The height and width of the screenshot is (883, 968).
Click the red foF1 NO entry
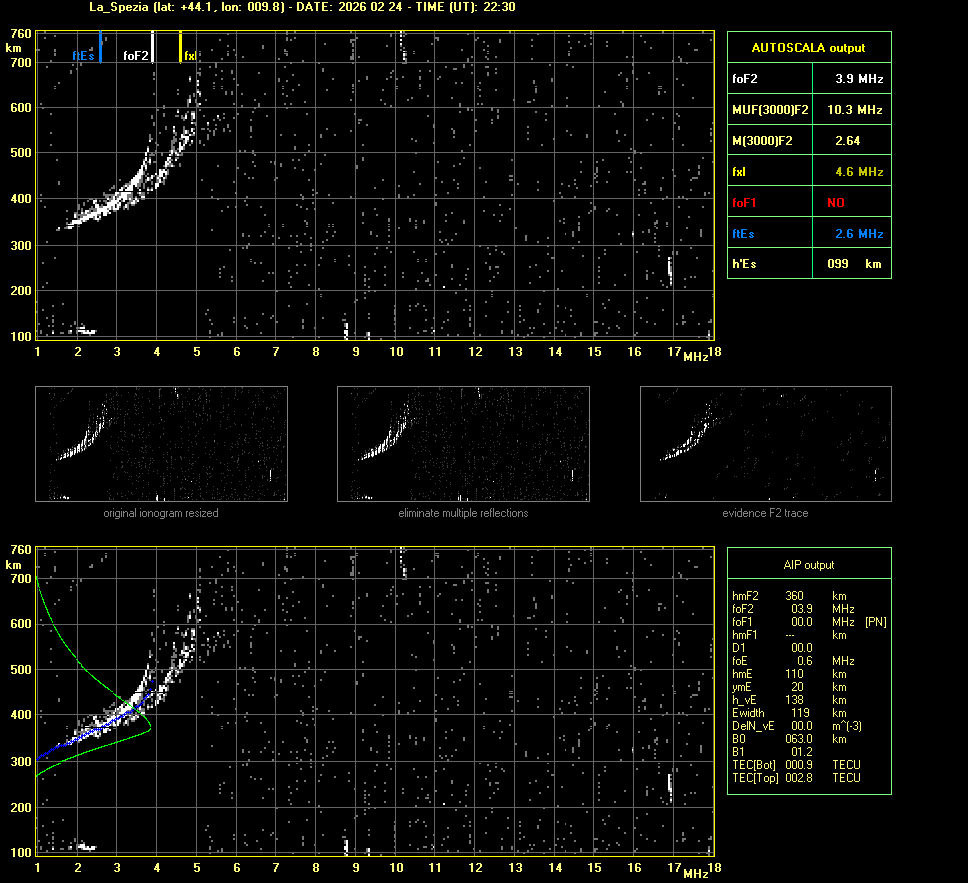(836, 202)
